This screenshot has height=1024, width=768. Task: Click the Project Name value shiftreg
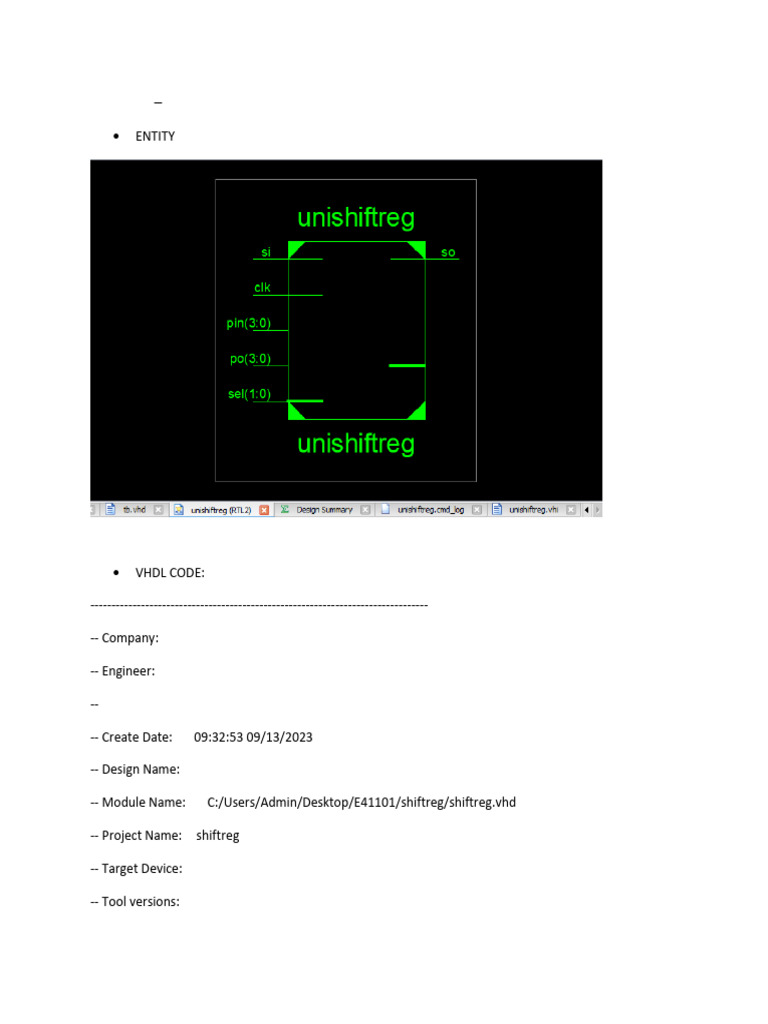click(217, 835)
